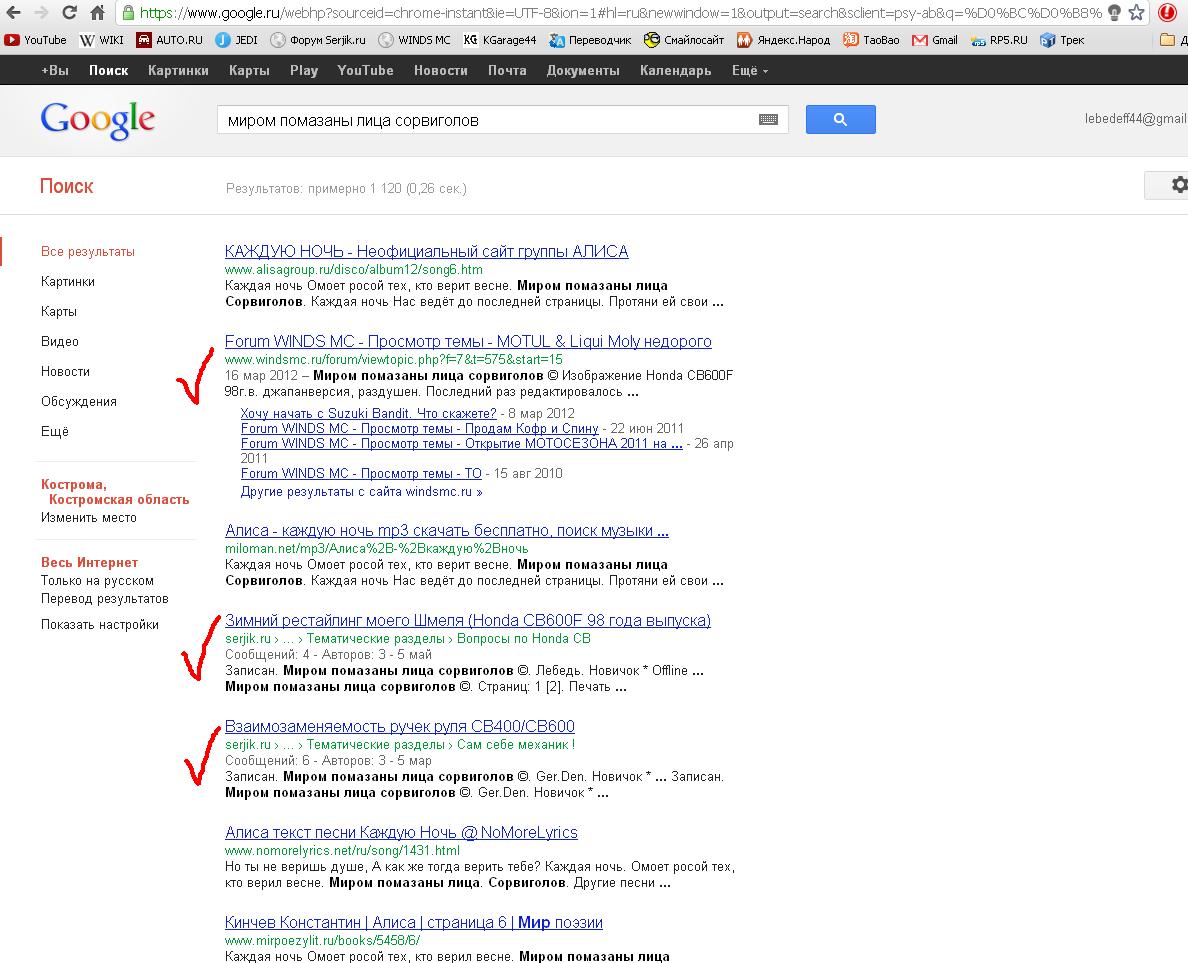Viewport: 1188px width, 963px height.
Task: Reload the page with refresh icon
Action: coord(69,12)
